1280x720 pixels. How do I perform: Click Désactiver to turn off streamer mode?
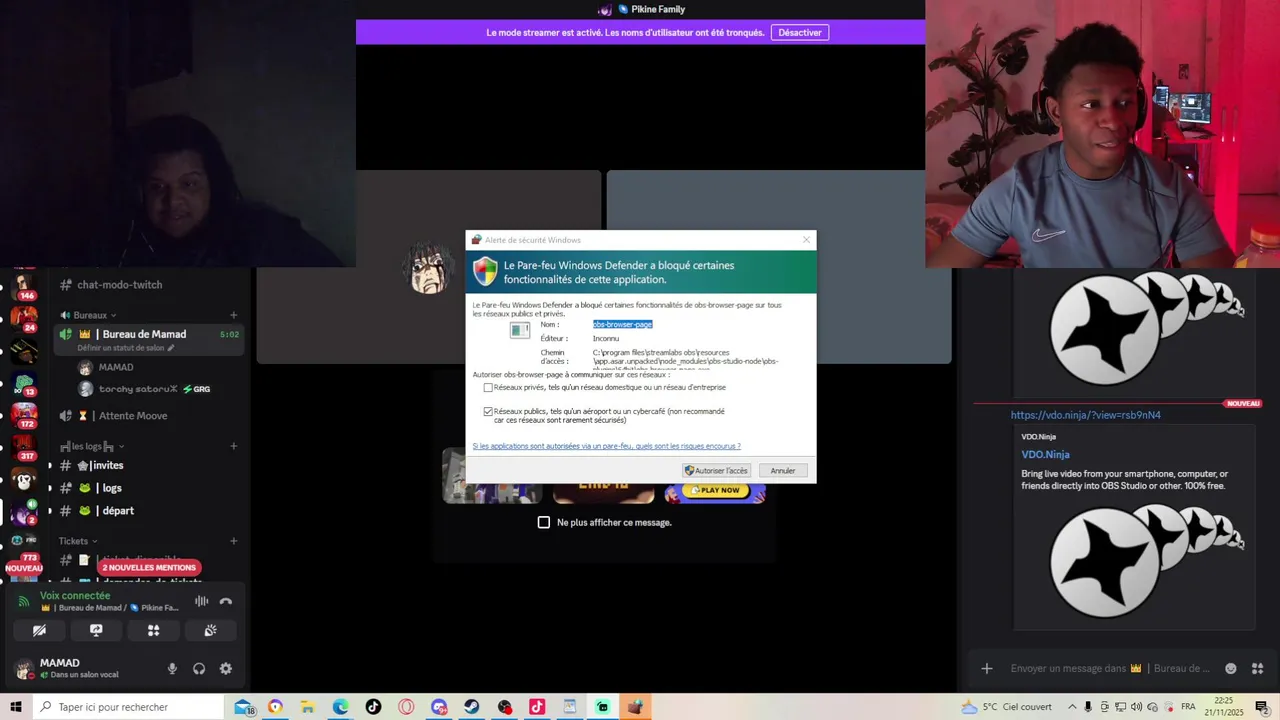click(800, 32)
